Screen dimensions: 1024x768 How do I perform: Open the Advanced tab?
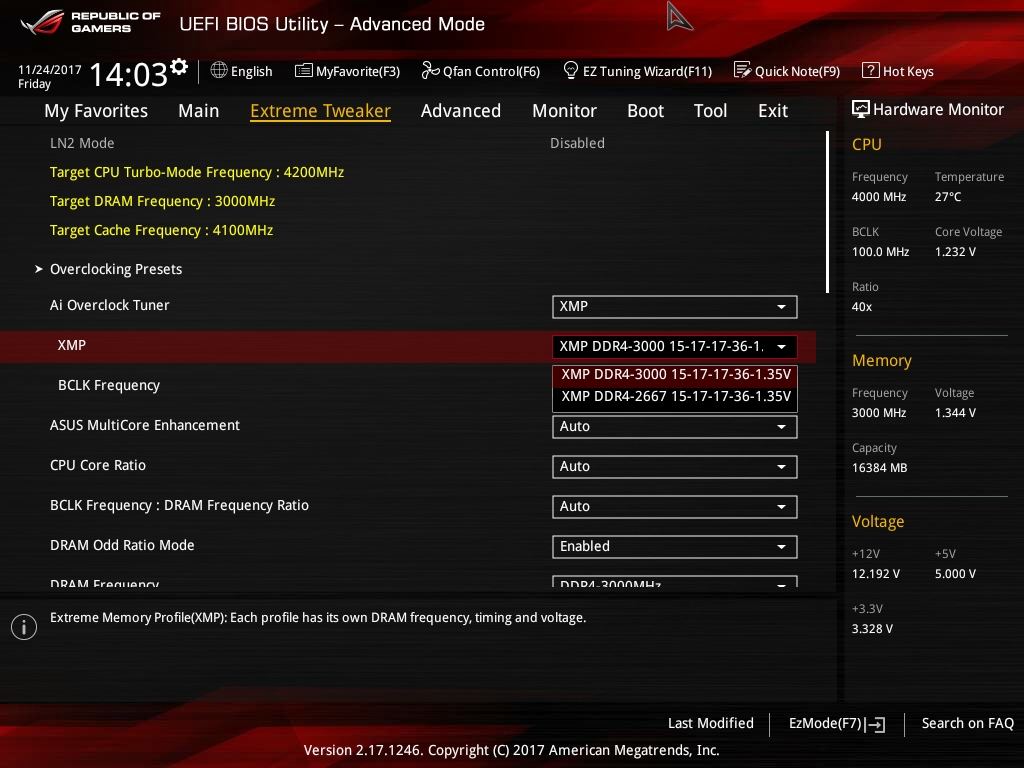click(461, 111)
